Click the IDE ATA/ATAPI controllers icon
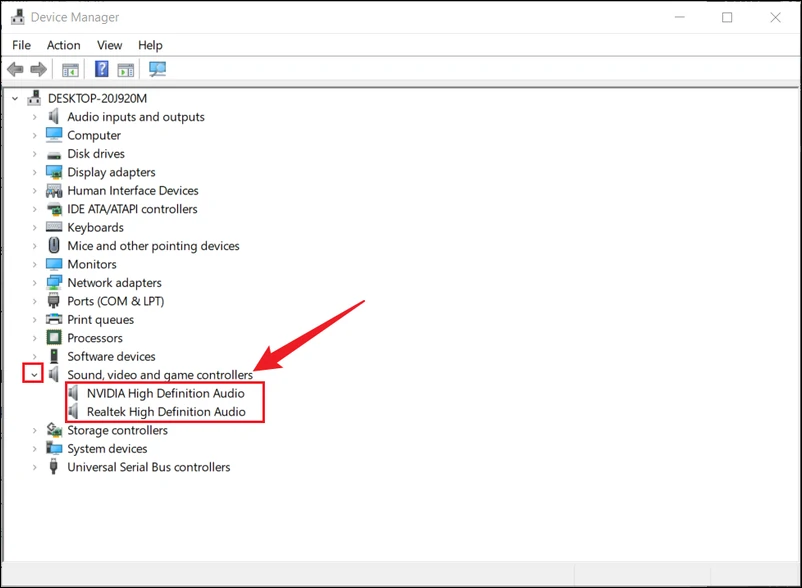This screenshot has height=588, width=802. (54, 209)
